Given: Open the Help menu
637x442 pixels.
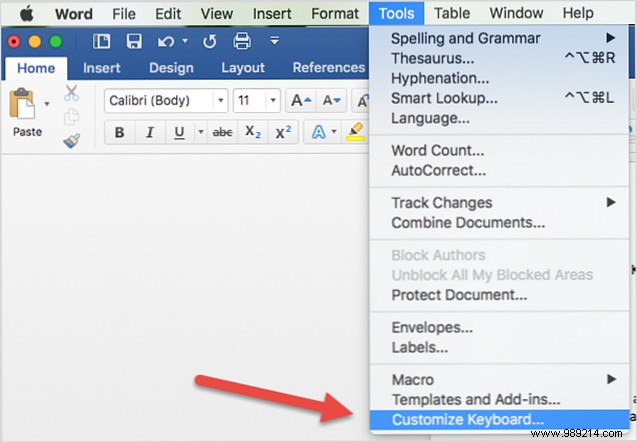Looking at the screenshot, I should click(578, 14).
